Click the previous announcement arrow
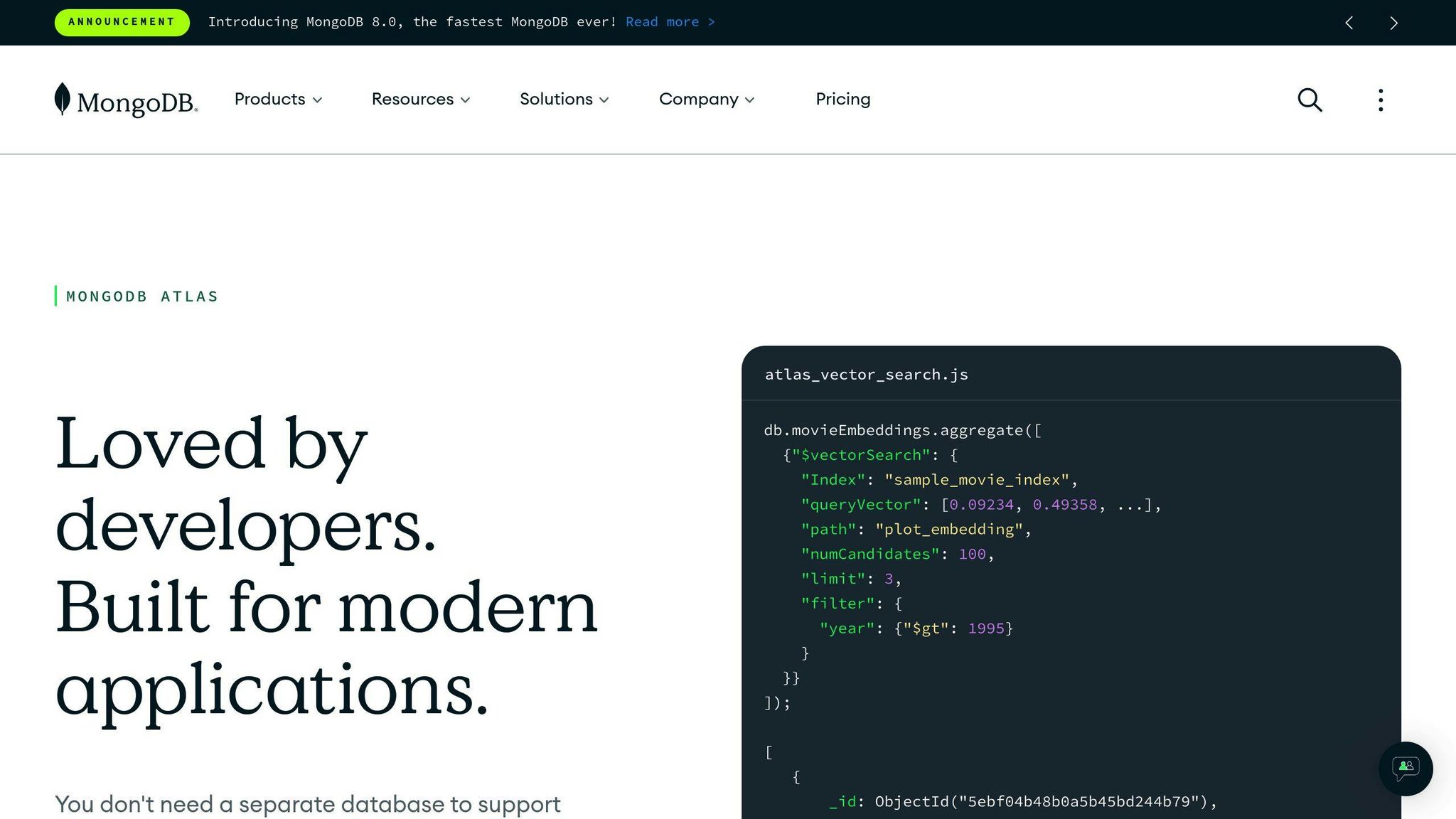The width and height of the screenshot is (1456, 819). click(1349, 22)
